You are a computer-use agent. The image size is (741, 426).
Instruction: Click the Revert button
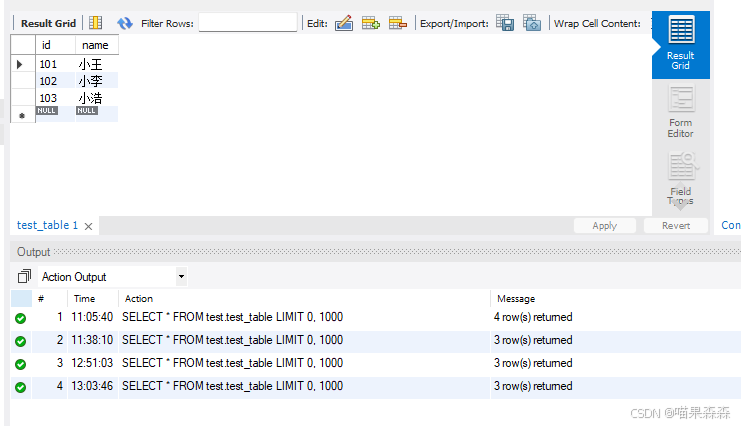tap(676, 226)
